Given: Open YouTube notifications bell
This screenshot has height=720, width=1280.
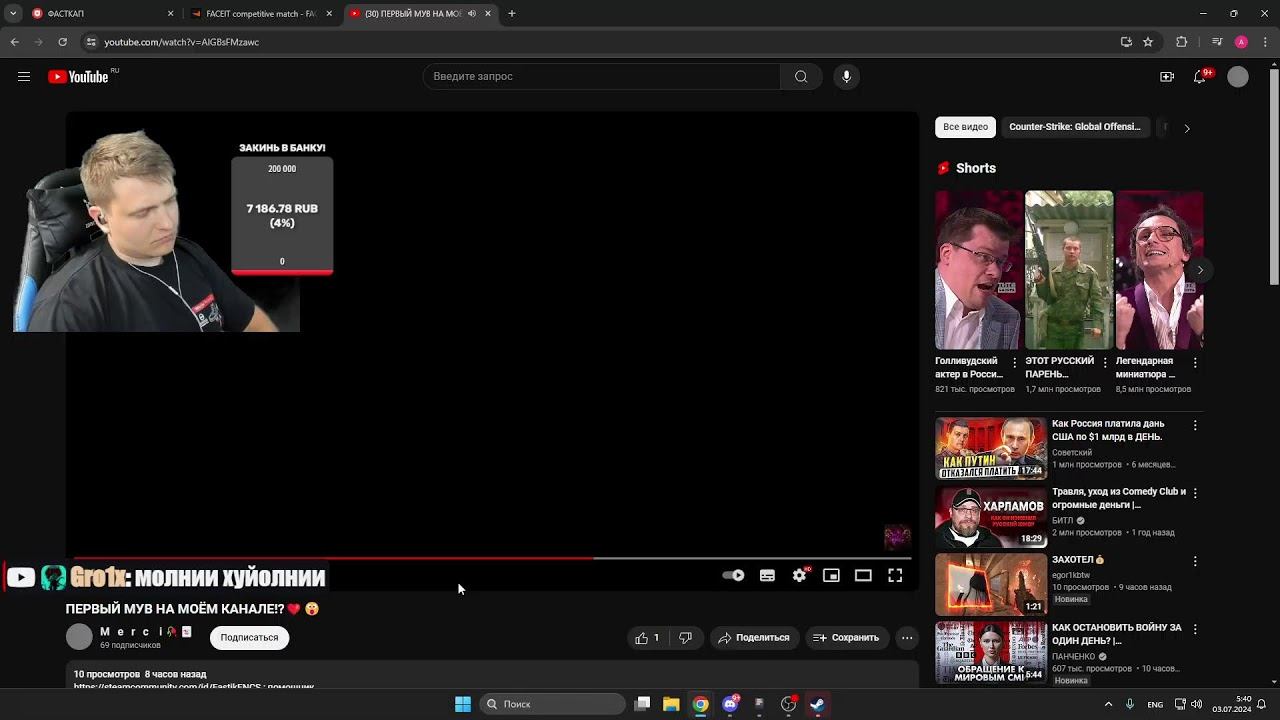Looking at the screenshot, I should click(1200, 77).
